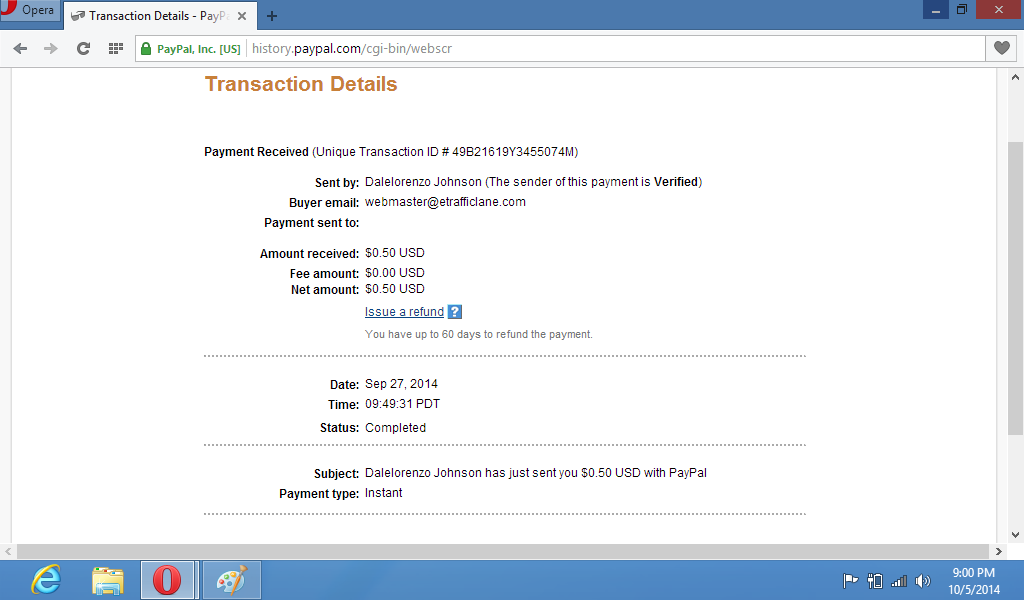Check power status tray icon

tap(874, 580)
